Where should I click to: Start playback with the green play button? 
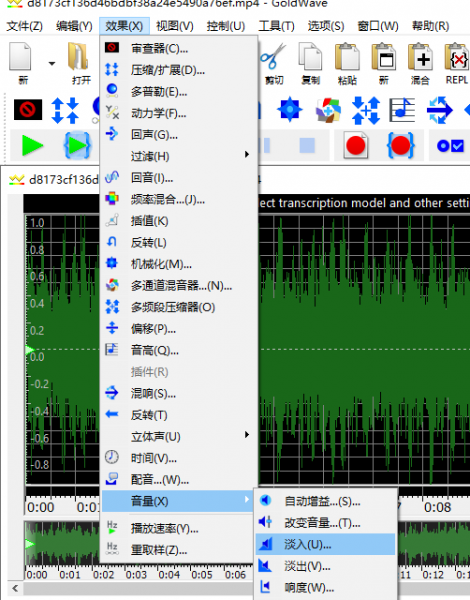32,145
